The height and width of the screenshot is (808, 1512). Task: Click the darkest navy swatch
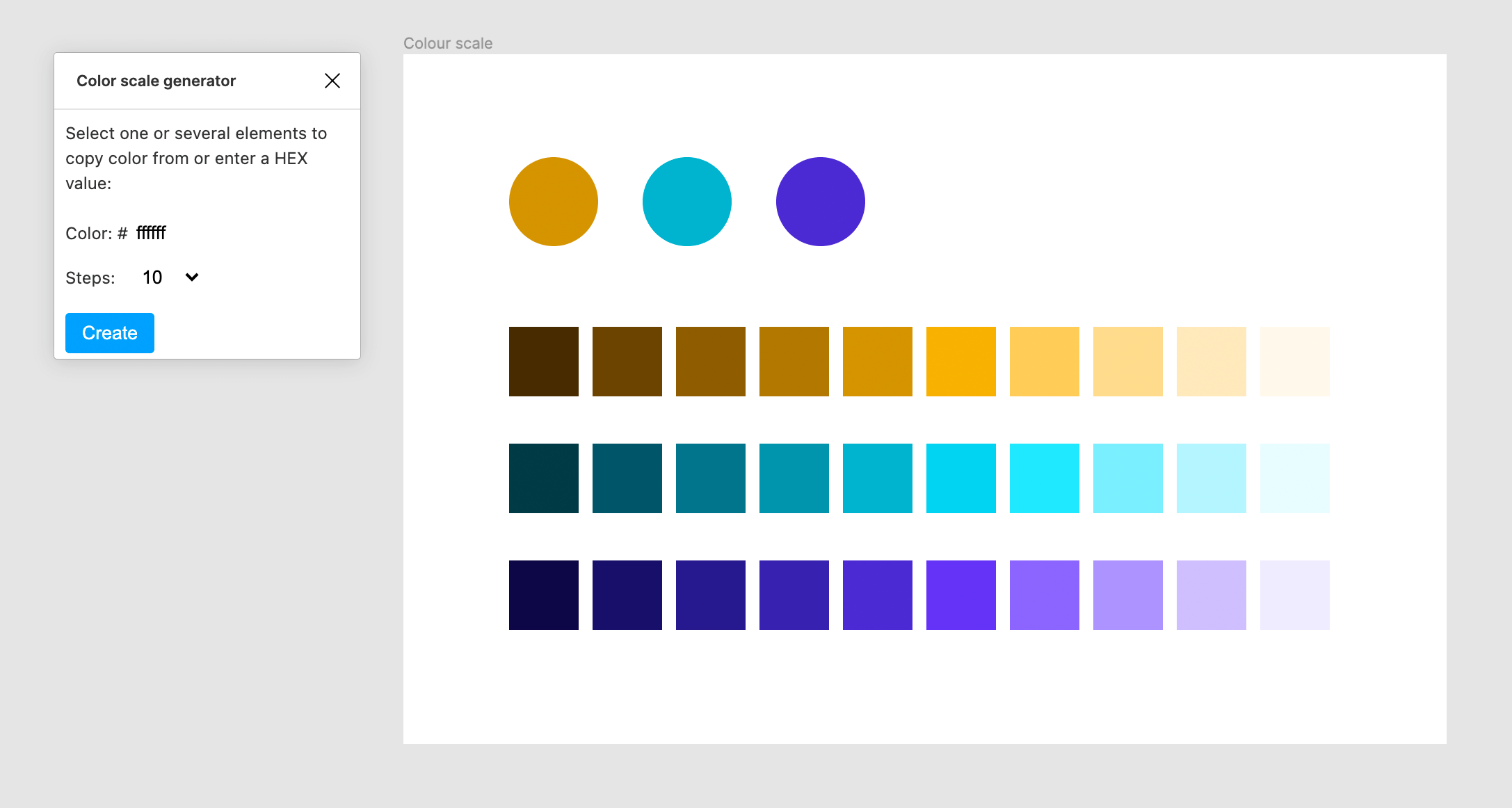544,595
